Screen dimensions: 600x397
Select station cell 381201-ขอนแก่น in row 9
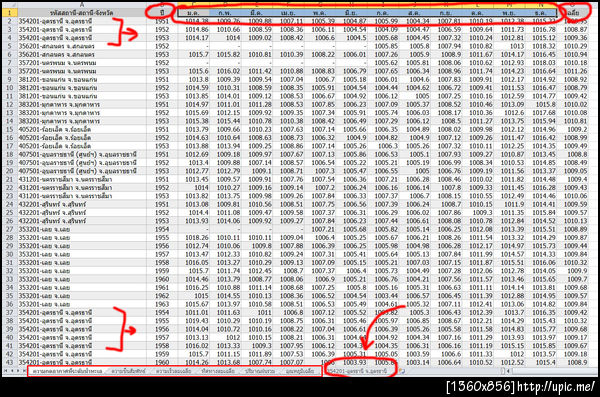(82, 79)
